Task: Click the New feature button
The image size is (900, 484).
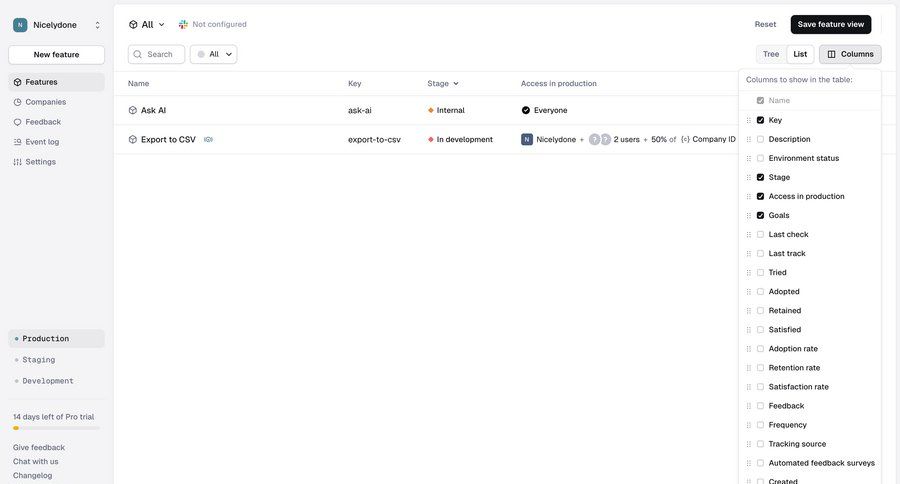Action: (56, 55)
